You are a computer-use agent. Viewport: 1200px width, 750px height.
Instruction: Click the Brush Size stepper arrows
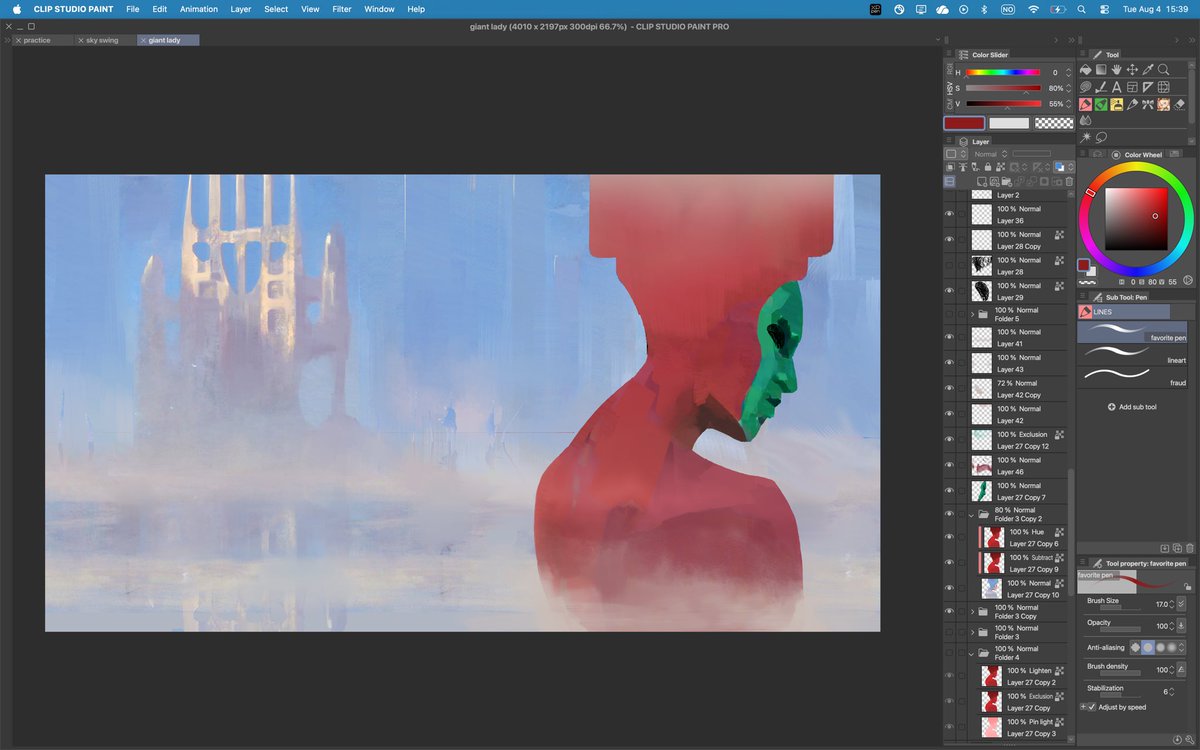pyautogui.click(x=1172, y=604)
